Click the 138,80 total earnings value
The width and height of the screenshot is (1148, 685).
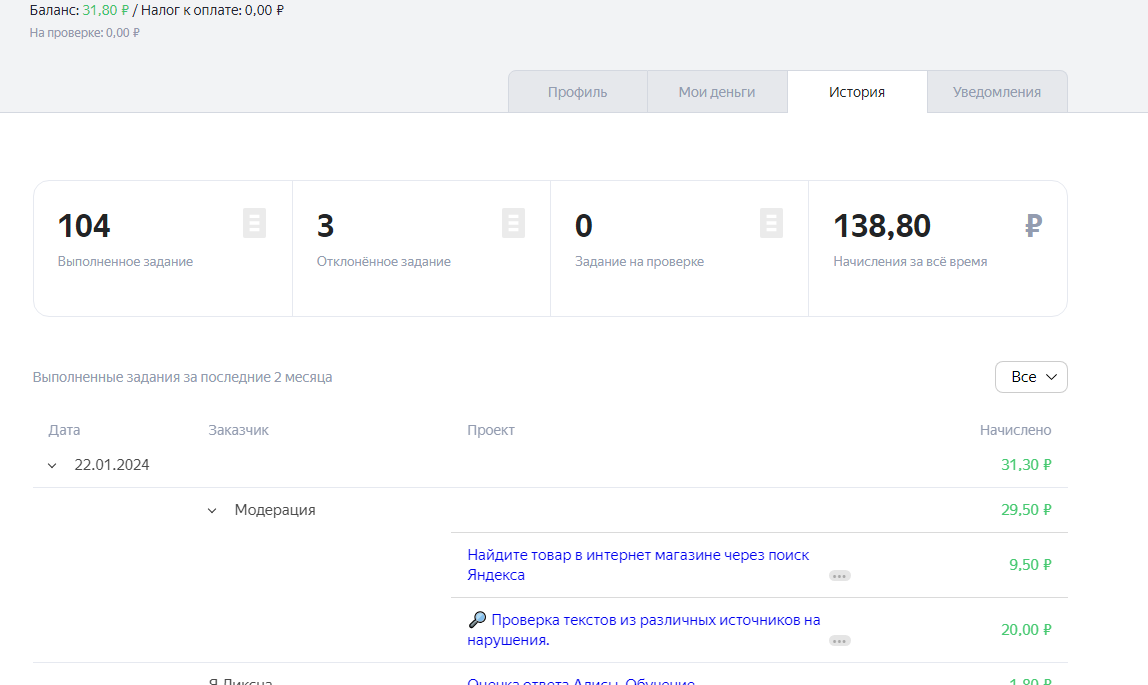[882, 225]
